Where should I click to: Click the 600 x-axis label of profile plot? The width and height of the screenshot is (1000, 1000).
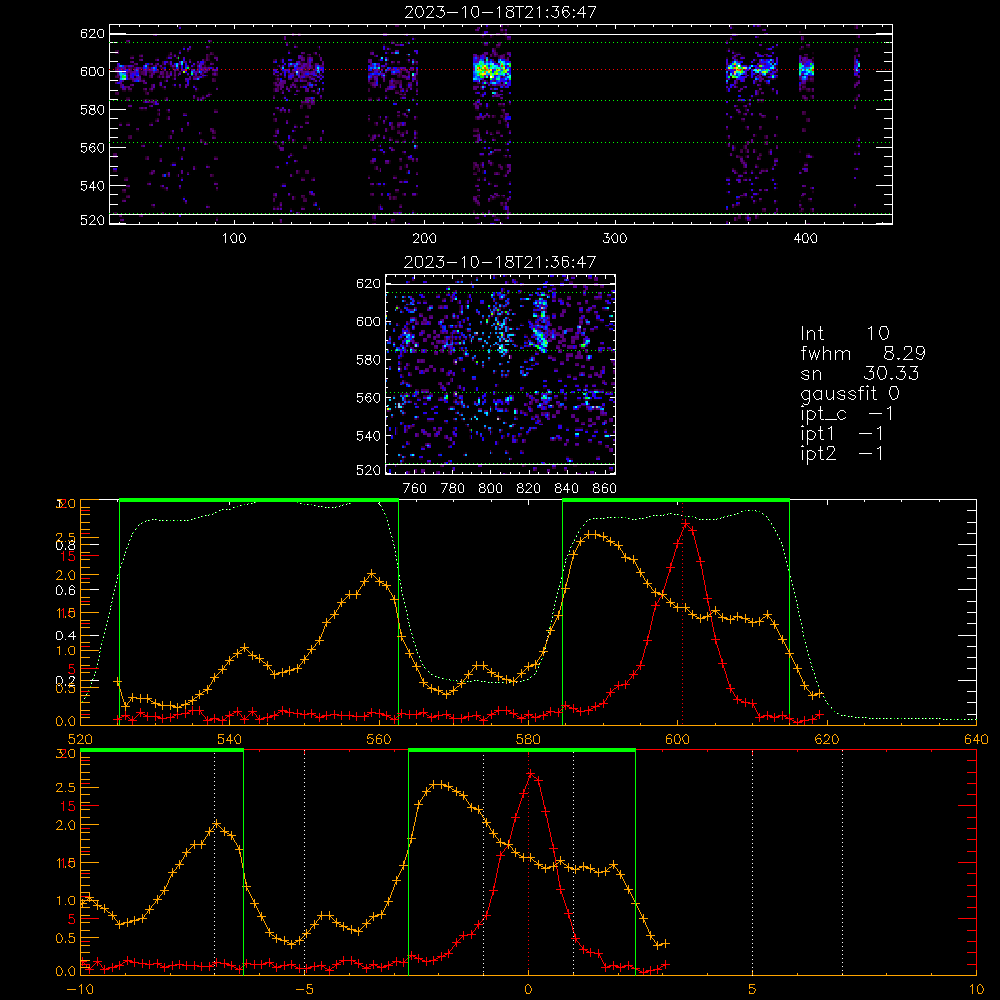(x=677, y=740)
